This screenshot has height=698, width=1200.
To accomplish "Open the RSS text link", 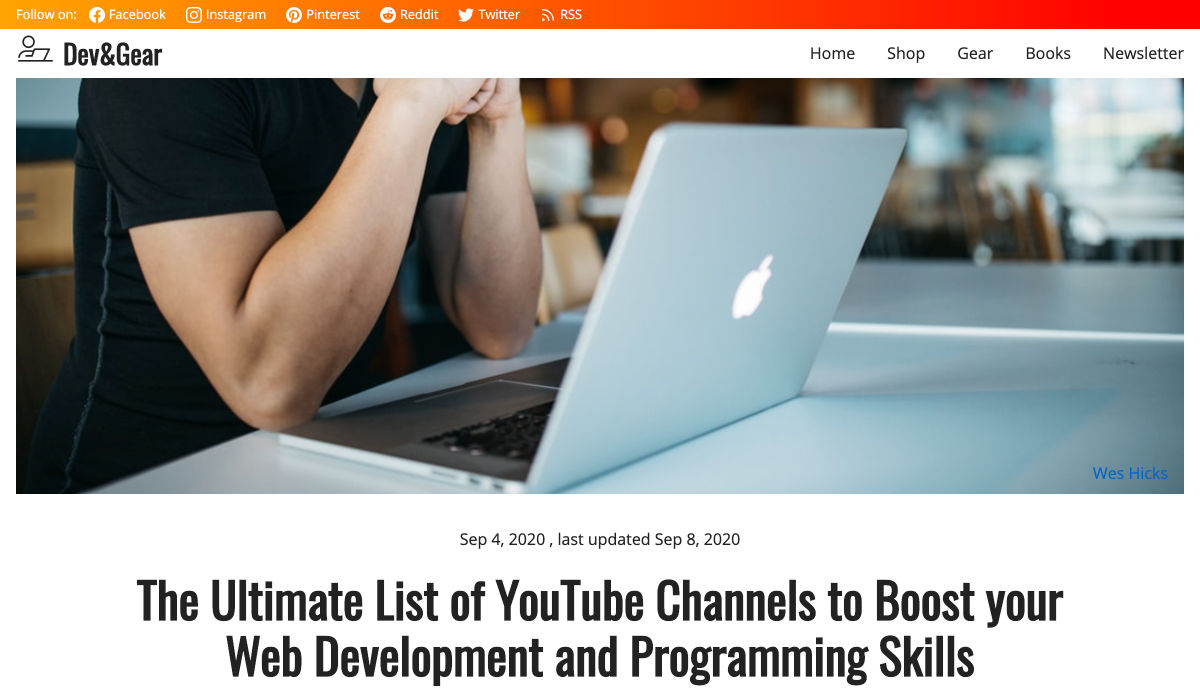I will point(571,15).
